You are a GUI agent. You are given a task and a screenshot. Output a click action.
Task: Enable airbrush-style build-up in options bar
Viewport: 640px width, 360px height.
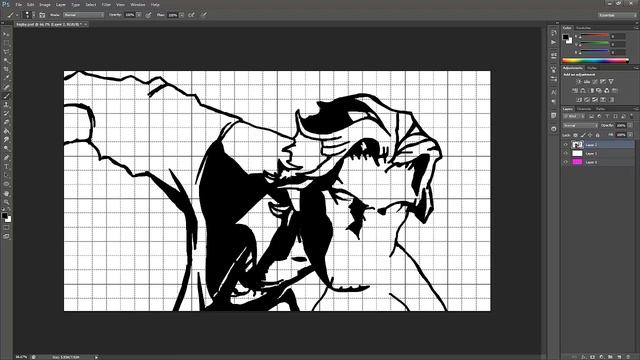coord(191,15)
